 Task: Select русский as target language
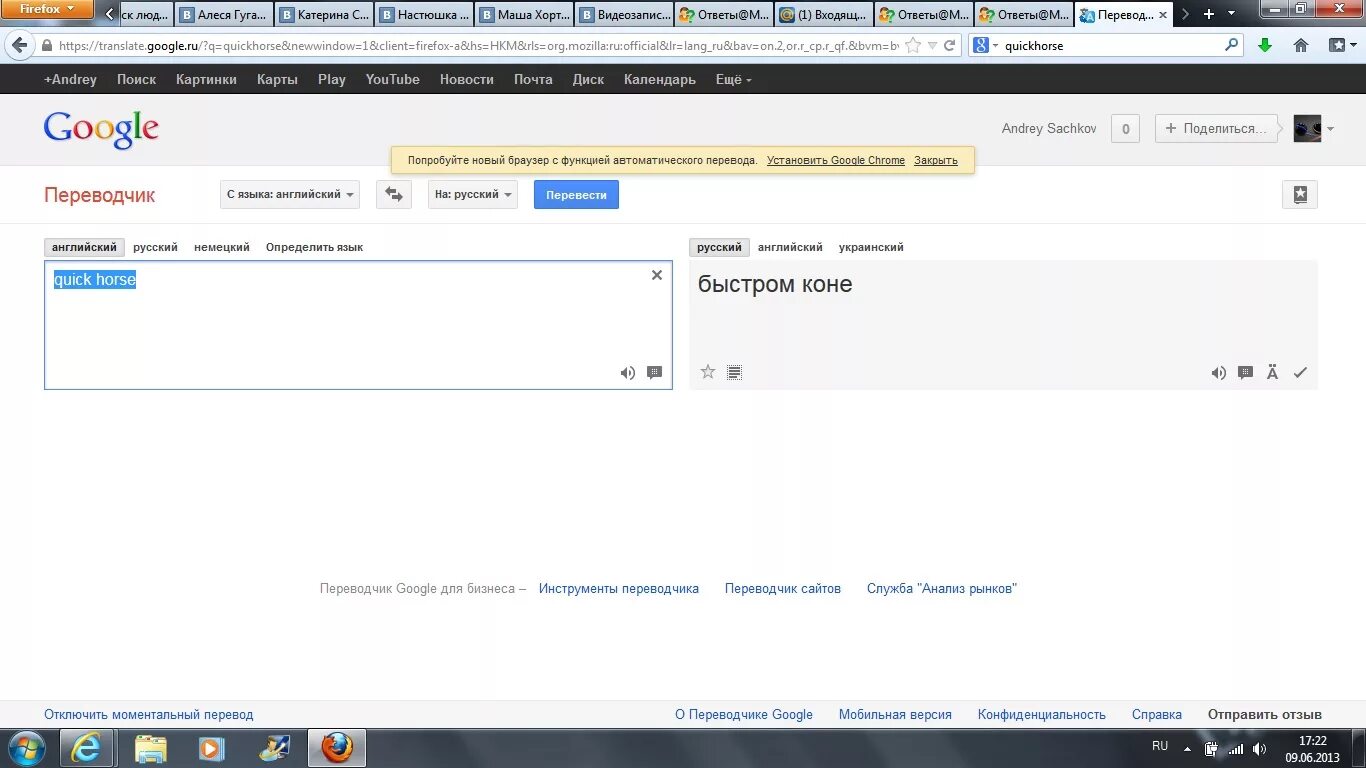[719, 247]
